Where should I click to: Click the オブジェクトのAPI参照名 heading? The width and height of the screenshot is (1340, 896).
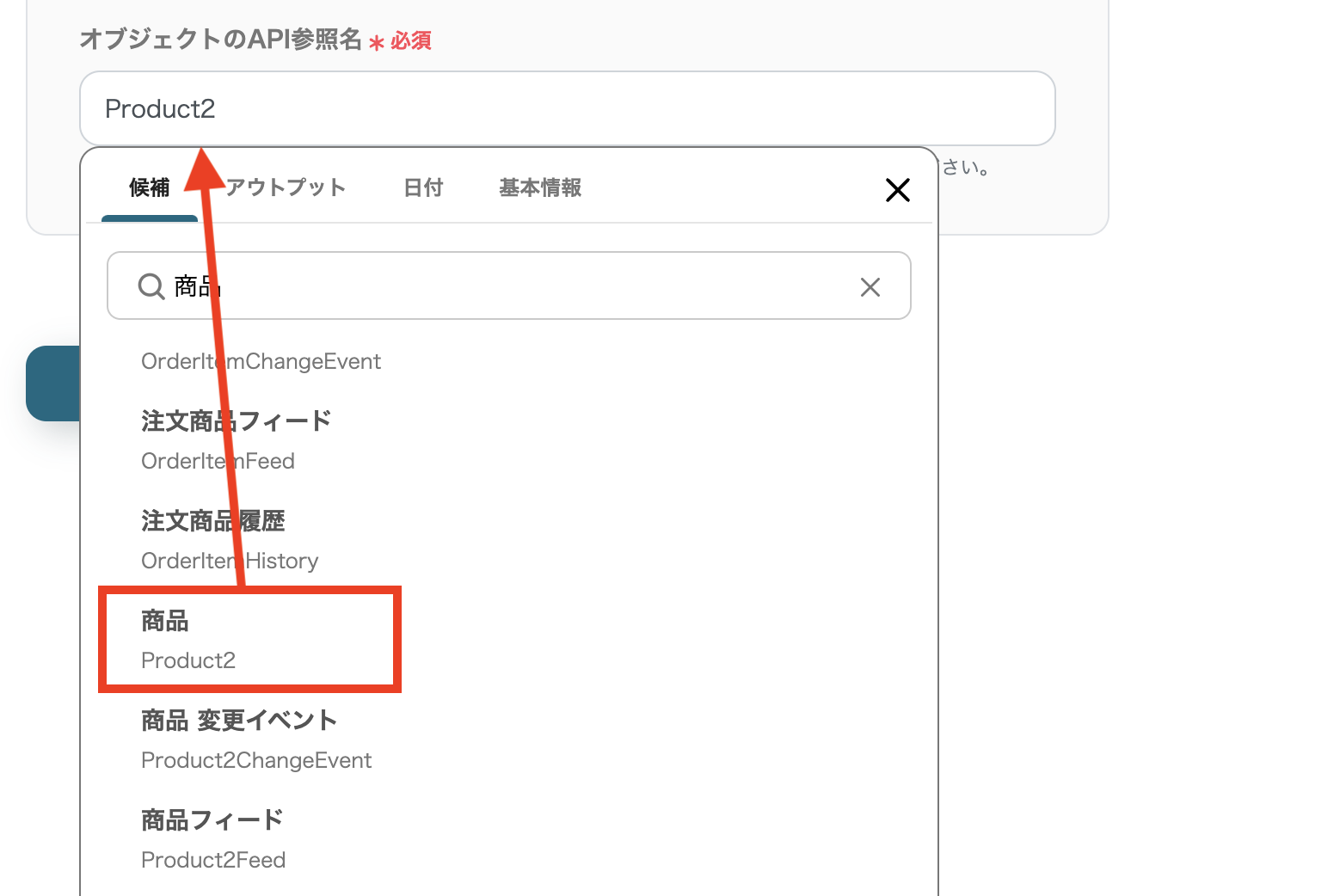pos(222,39)
